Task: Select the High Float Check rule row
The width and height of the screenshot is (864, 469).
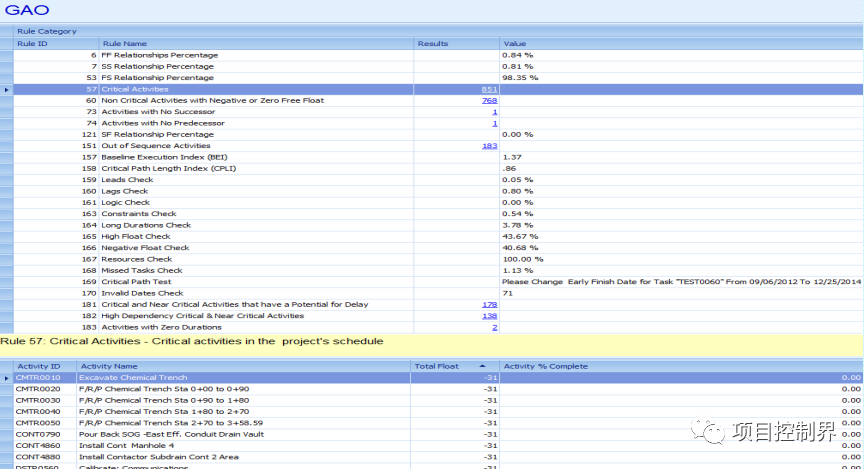Action: pos(439,236)
